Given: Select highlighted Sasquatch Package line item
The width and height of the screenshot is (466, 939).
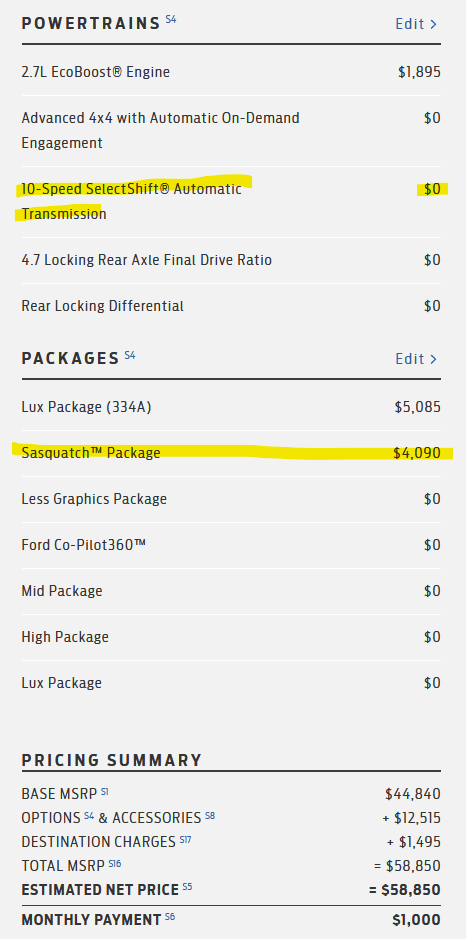Looking at the screenshot, I should (x=231, y=453).
